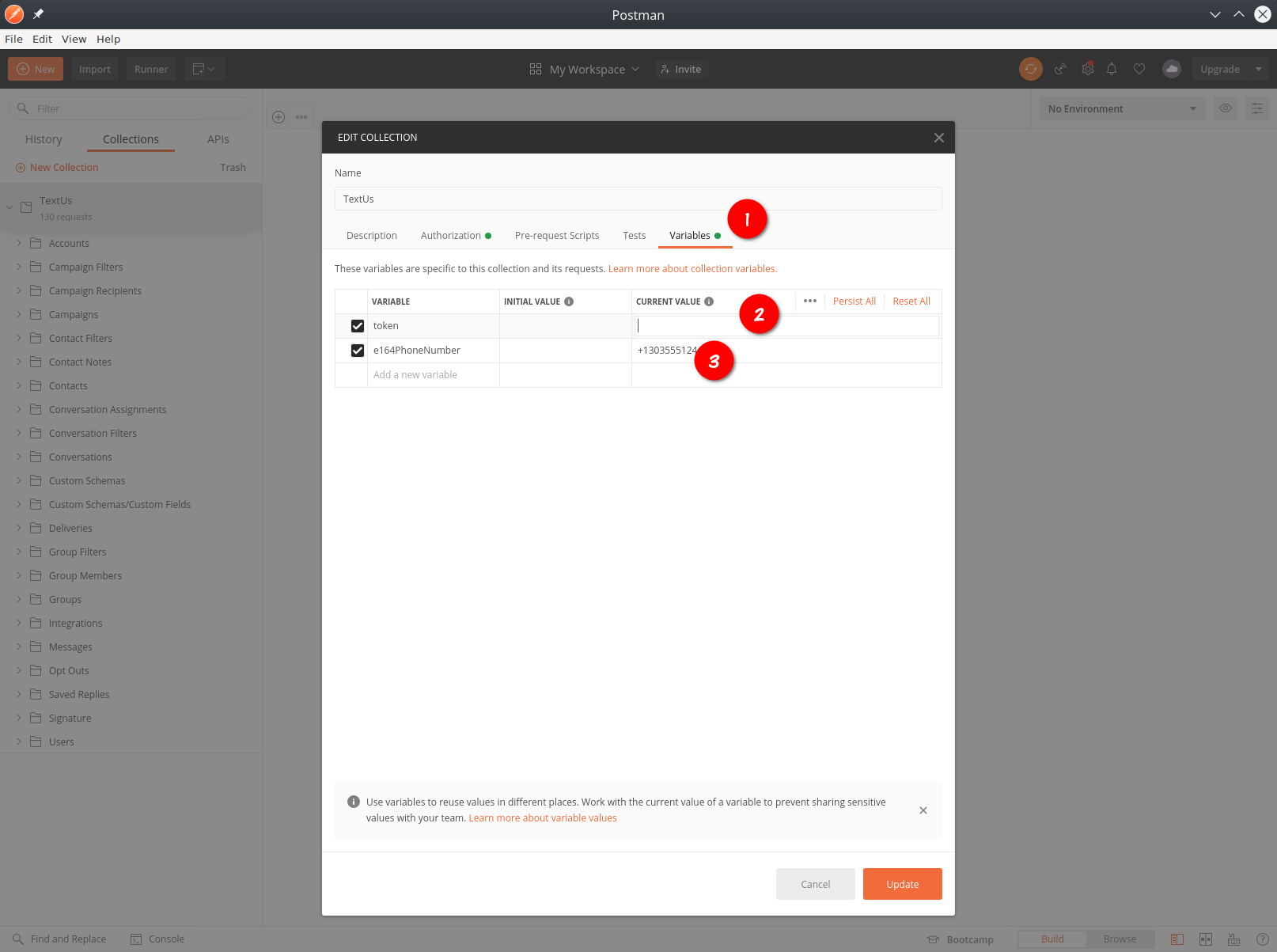Viewport: 1277px width, 952px height.
Task: Open the three-dots menu in variables table
Action: [x=810, y=301]
